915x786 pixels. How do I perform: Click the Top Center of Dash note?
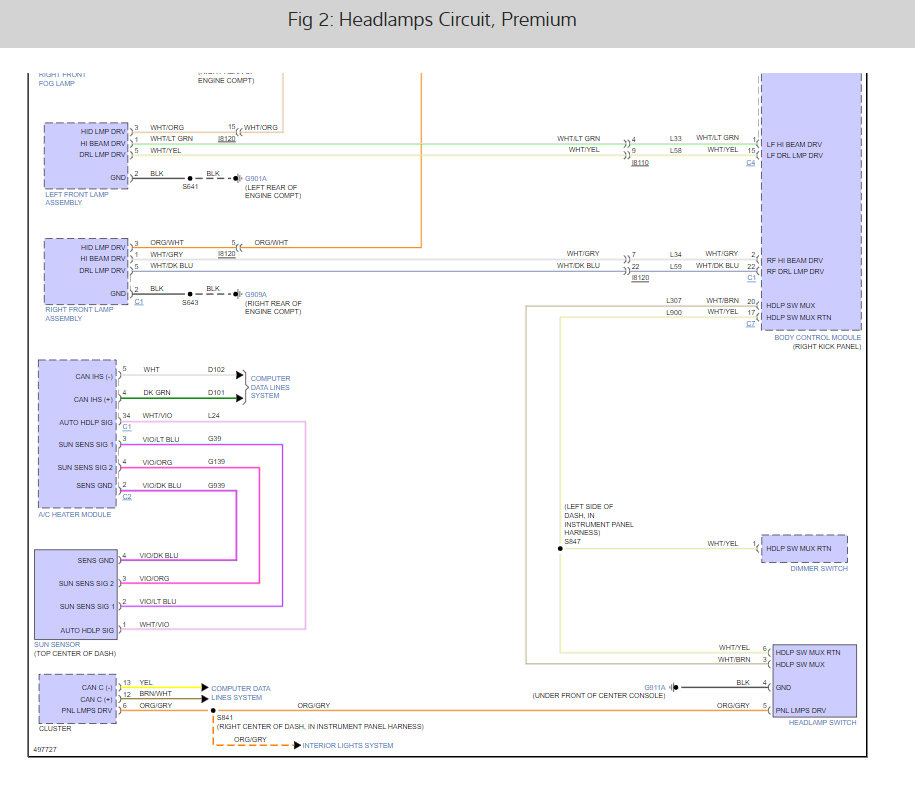(x=75, y=654)
